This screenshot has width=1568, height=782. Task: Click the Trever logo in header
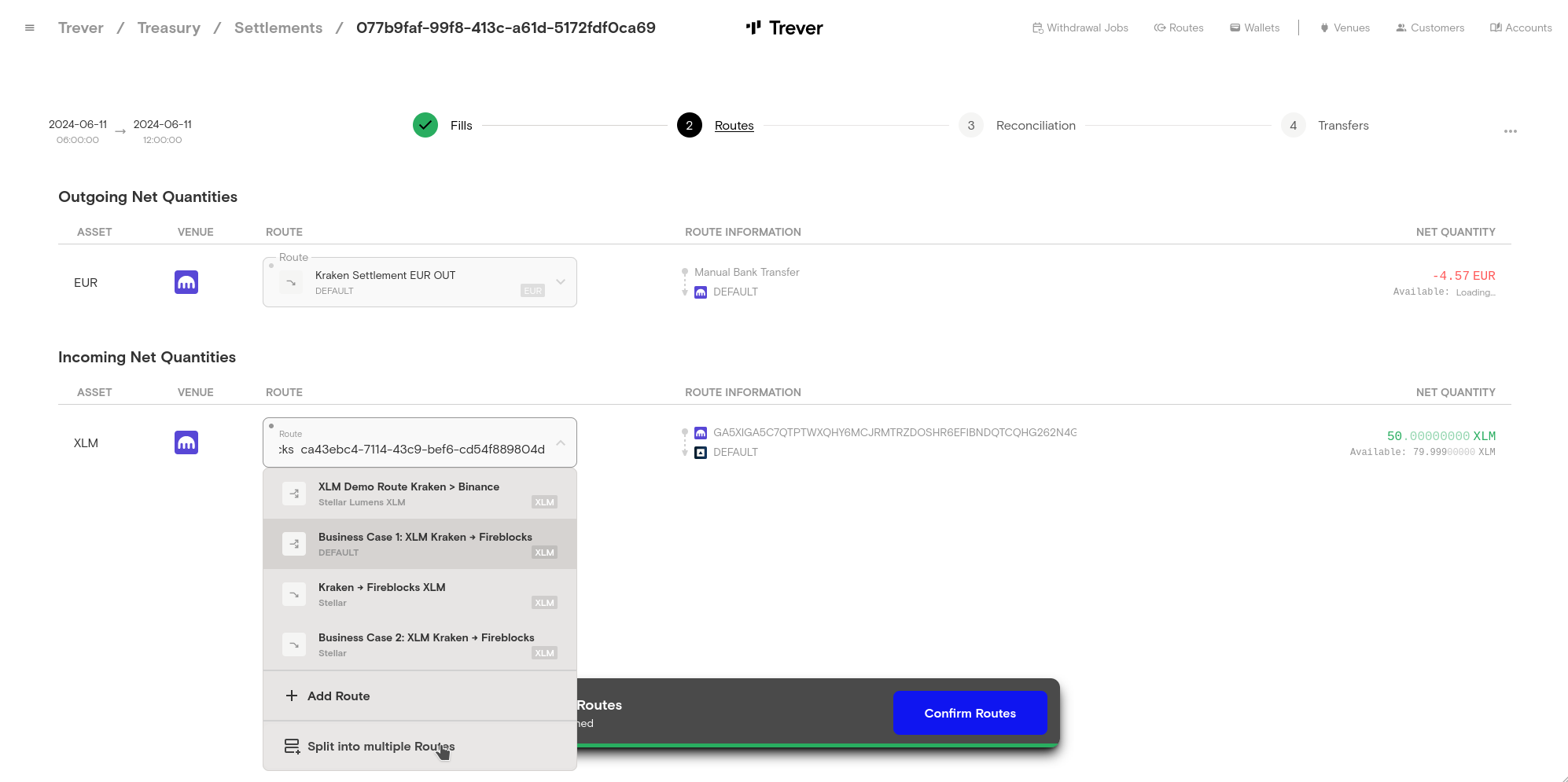click(784, 28)
